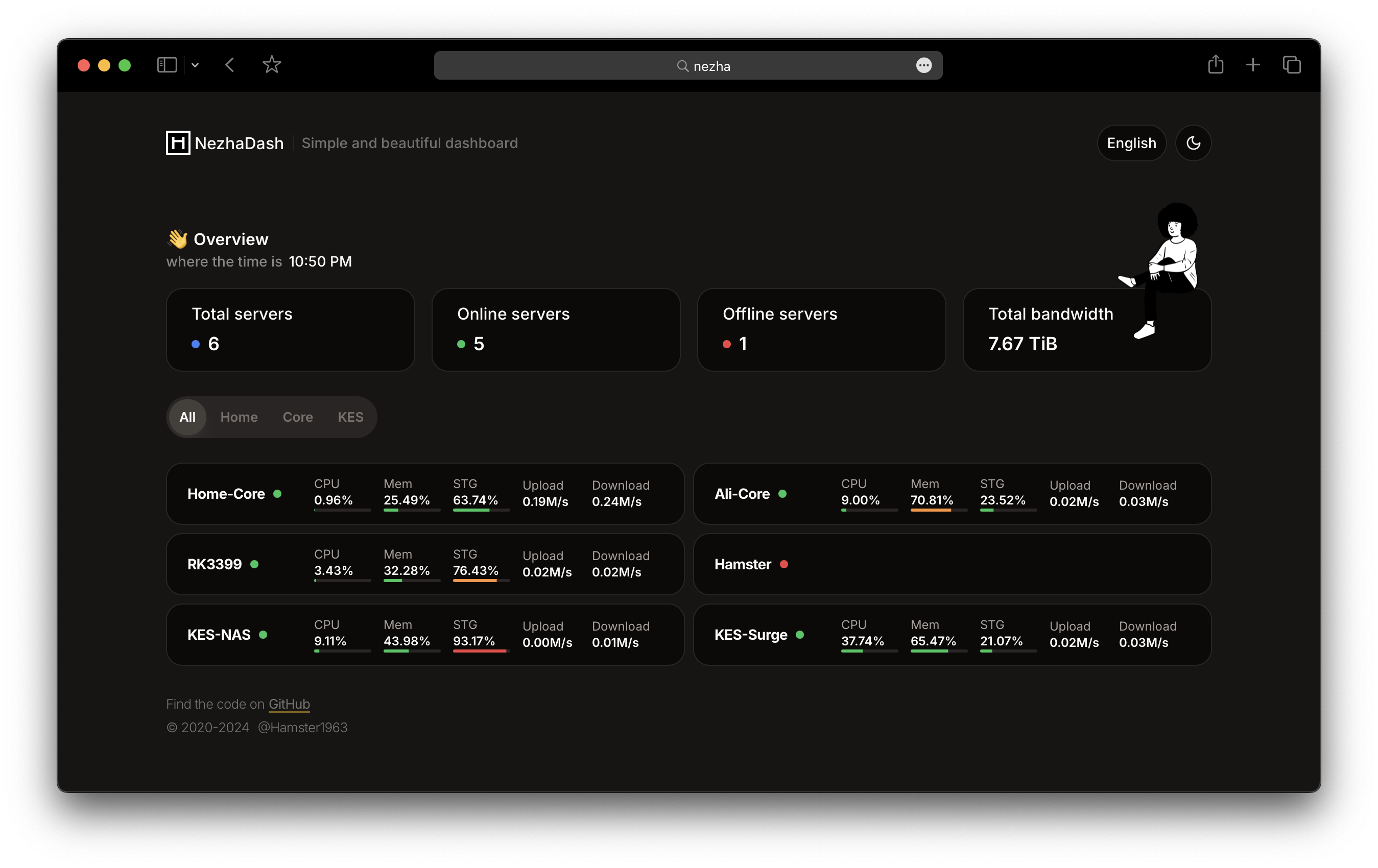Click the NezhaDash logo icon
Screen dimensions: 1378x868
tap(178, 143)
